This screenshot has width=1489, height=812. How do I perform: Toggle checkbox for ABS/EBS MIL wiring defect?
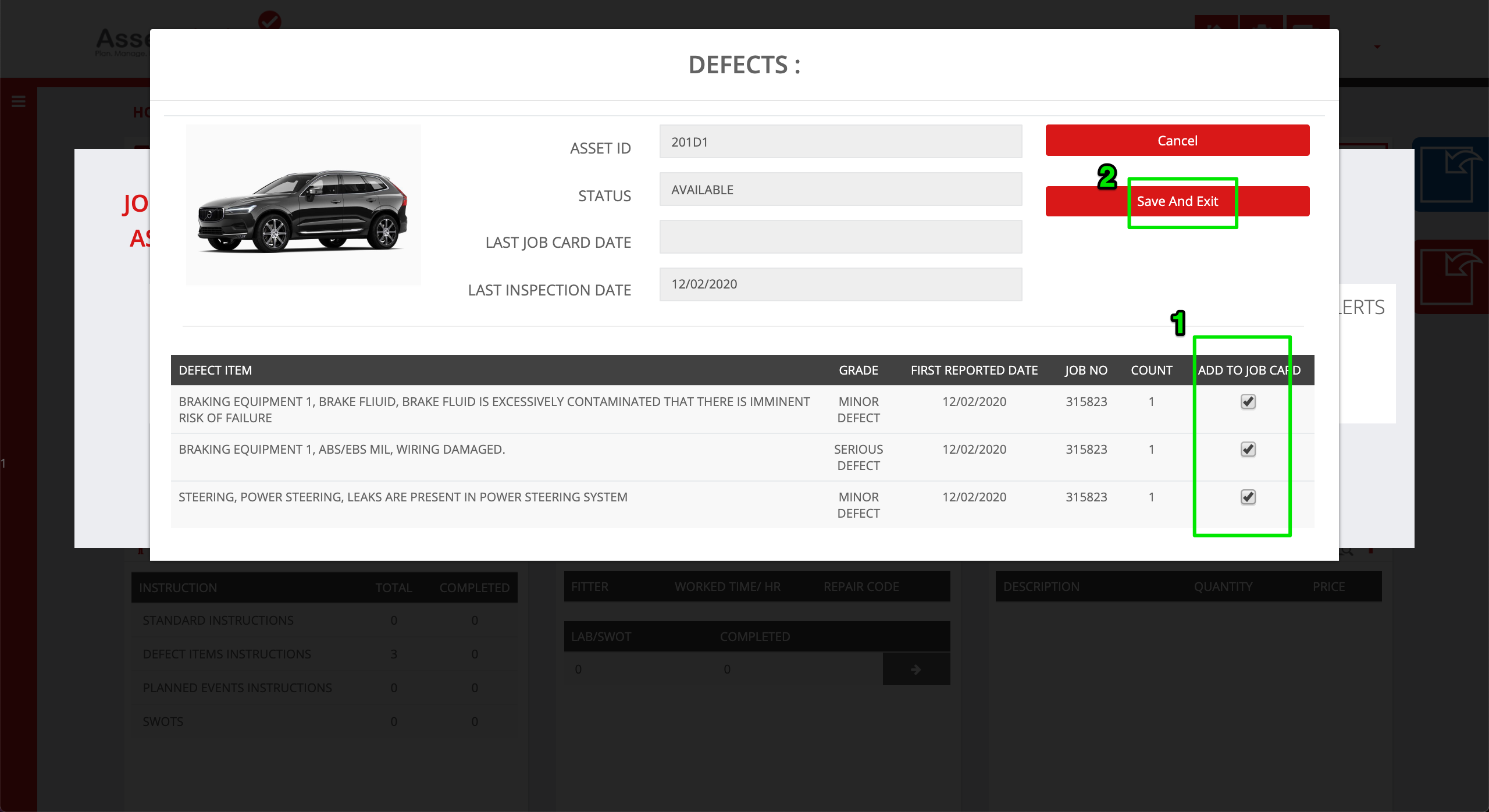1248,449
